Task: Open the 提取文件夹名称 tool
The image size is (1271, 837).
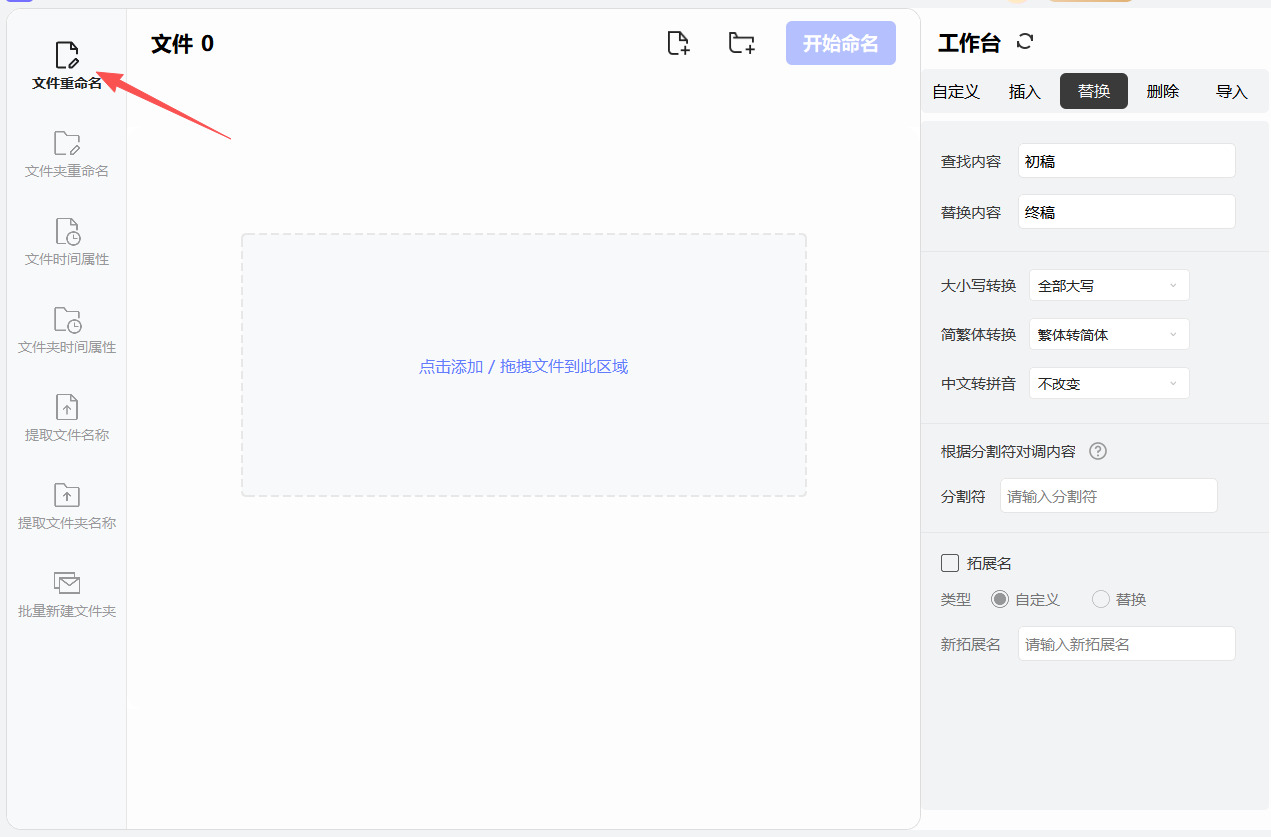Action: (x=67, y=496)
